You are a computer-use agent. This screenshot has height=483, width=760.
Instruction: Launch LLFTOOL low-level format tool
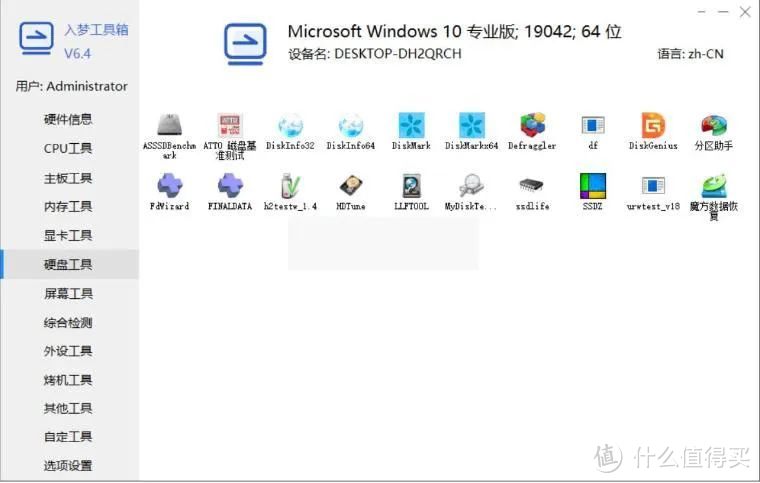pyautogui.click(x=411, y=192)
